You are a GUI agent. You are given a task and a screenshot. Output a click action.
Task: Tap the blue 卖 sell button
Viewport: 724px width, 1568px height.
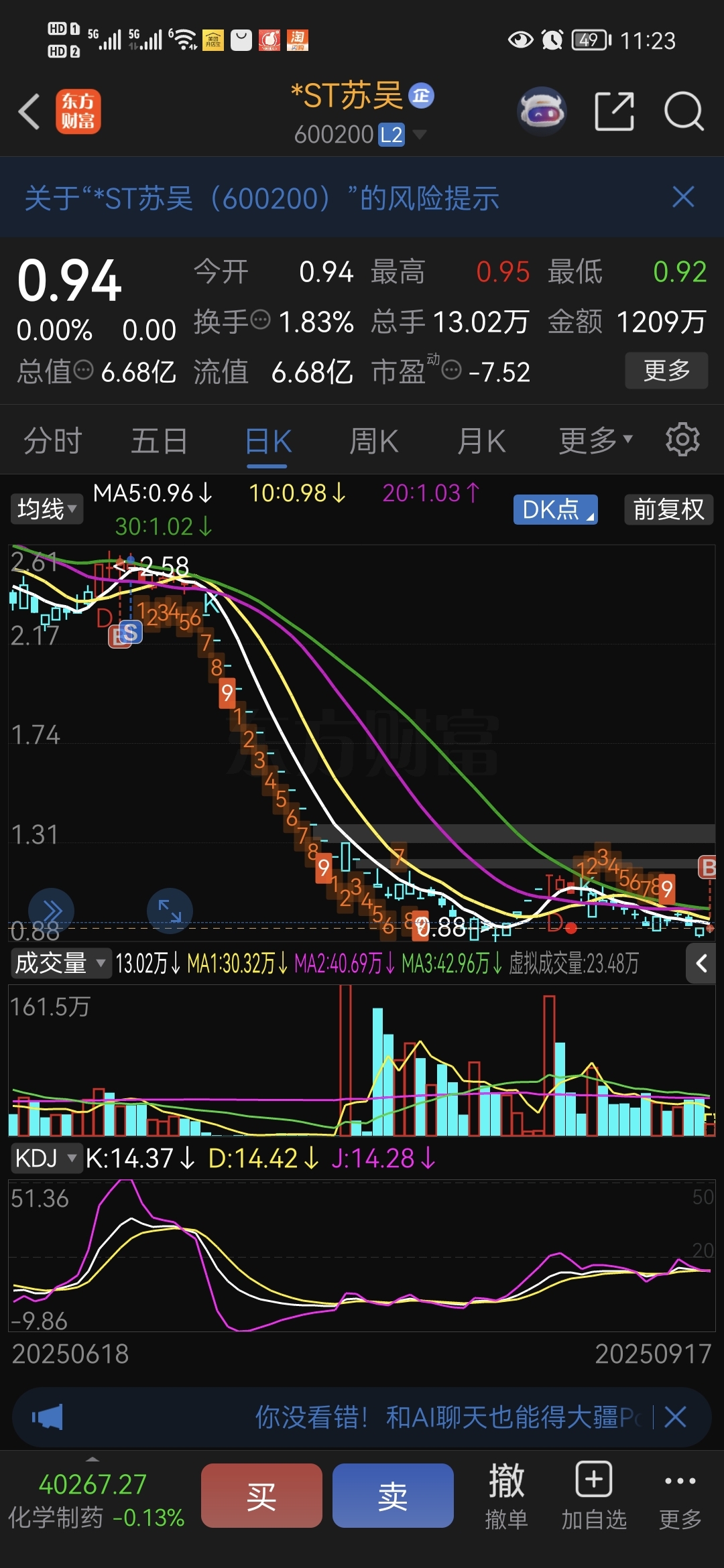click(x=393, y=1496)
